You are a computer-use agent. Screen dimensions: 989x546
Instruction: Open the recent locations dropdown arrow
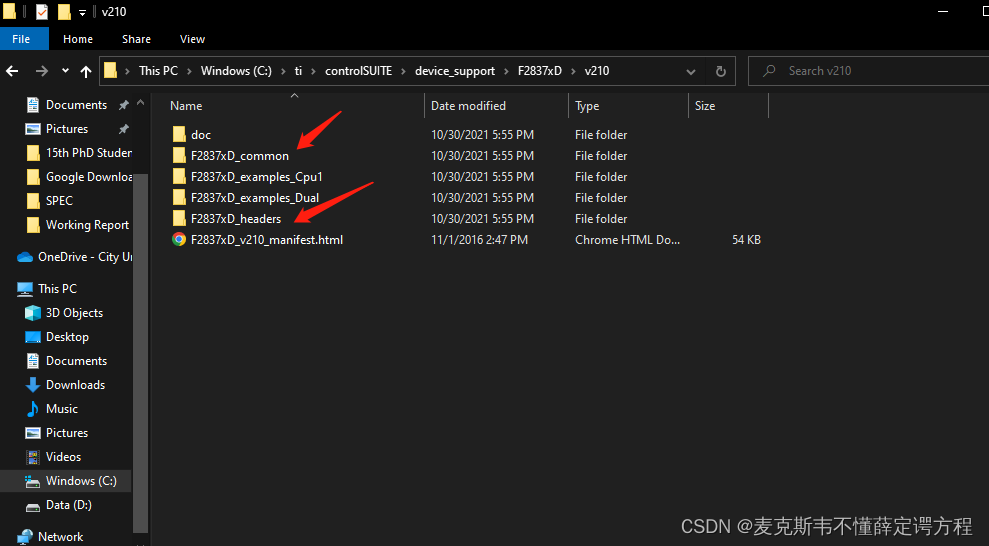[x=65, y=71]
